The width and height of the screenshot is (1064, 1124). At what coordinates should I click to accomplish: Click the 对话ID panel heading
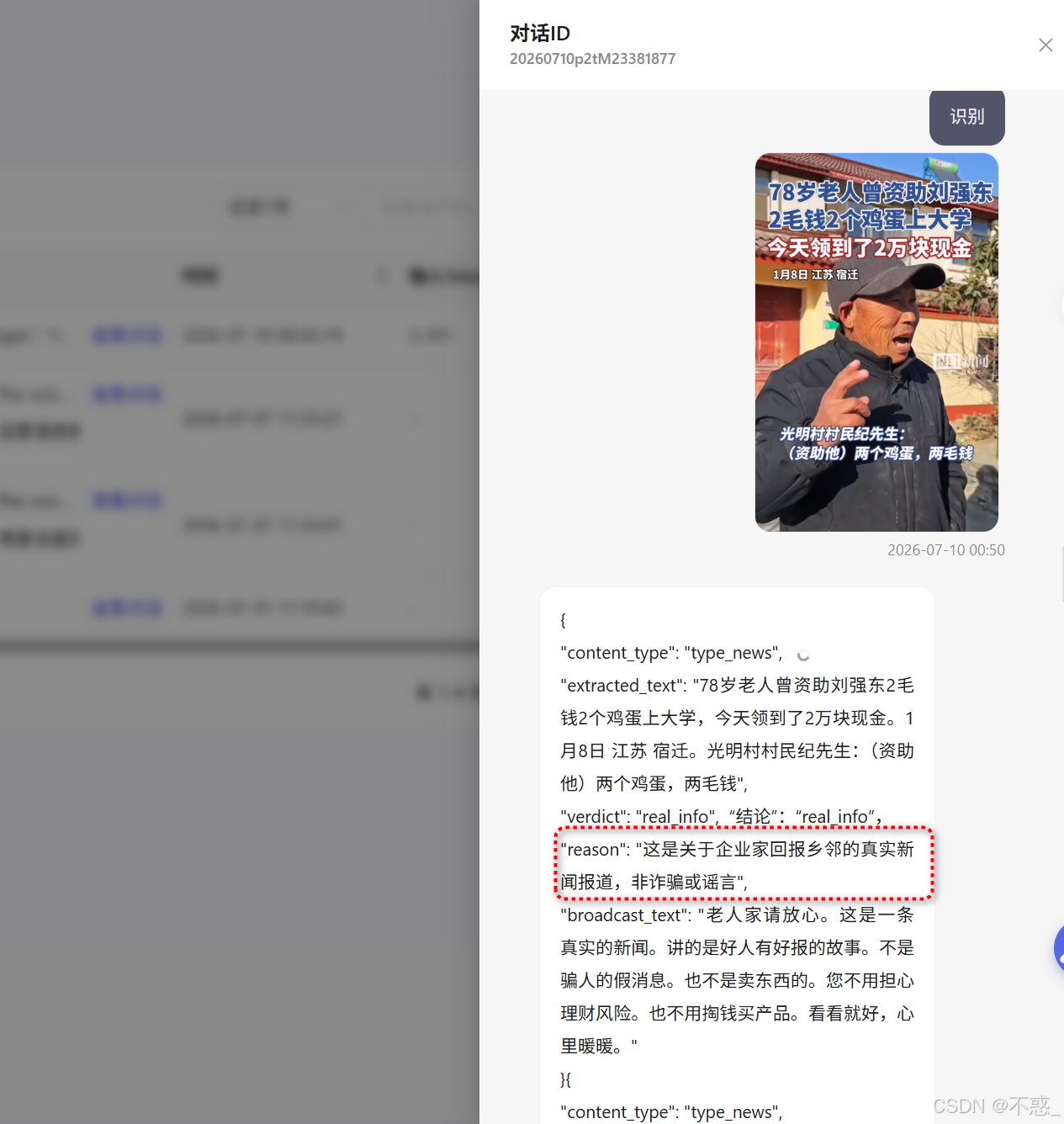coord(540,34)
